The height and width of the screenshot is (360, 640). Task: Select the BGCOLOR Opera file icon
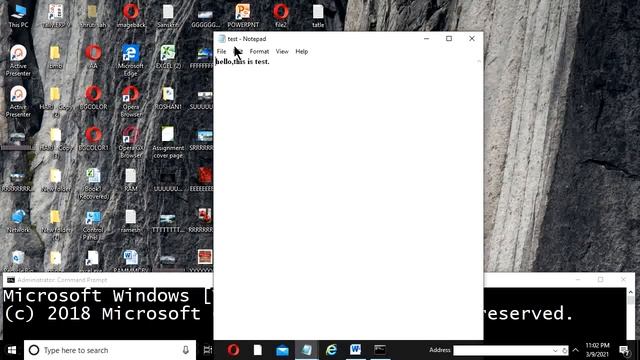[93, 98]
